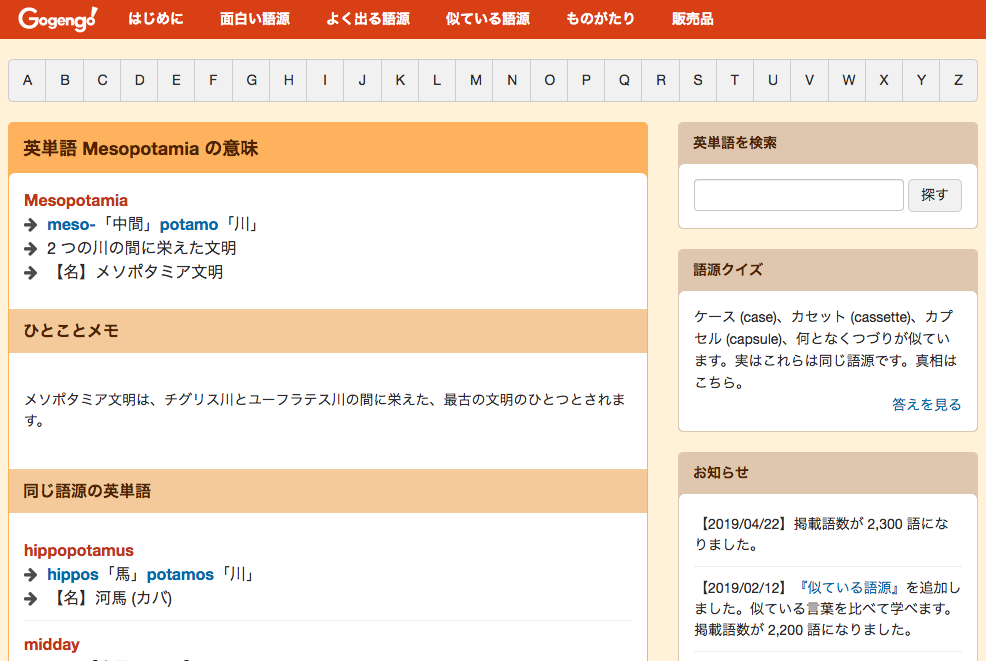Open 『似ている語源』 link in お知らせ

coord(850,587)
